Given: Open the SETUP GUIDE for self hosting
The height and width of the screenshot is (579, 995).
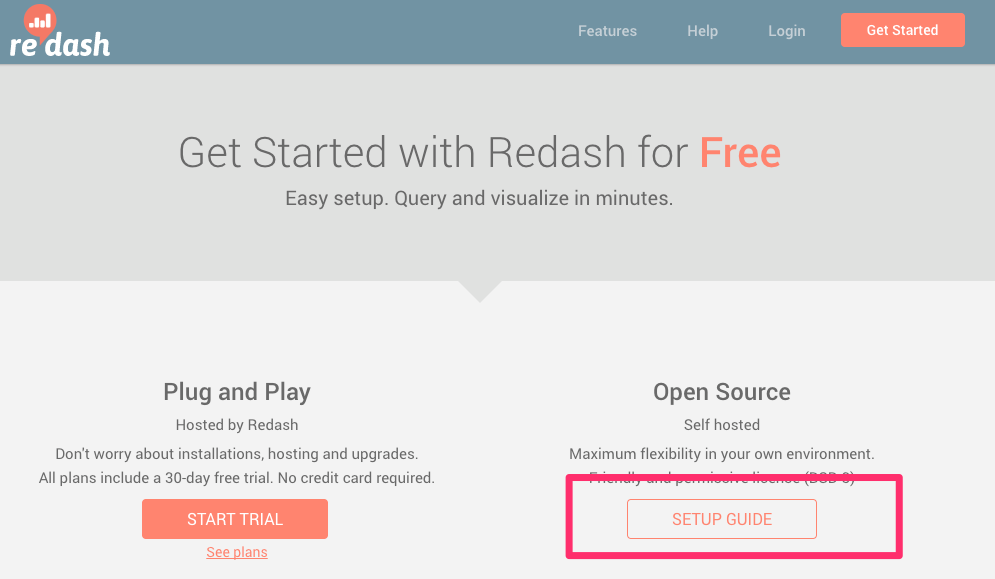Looking at the screenshot, I should click(x=722, y=519).
